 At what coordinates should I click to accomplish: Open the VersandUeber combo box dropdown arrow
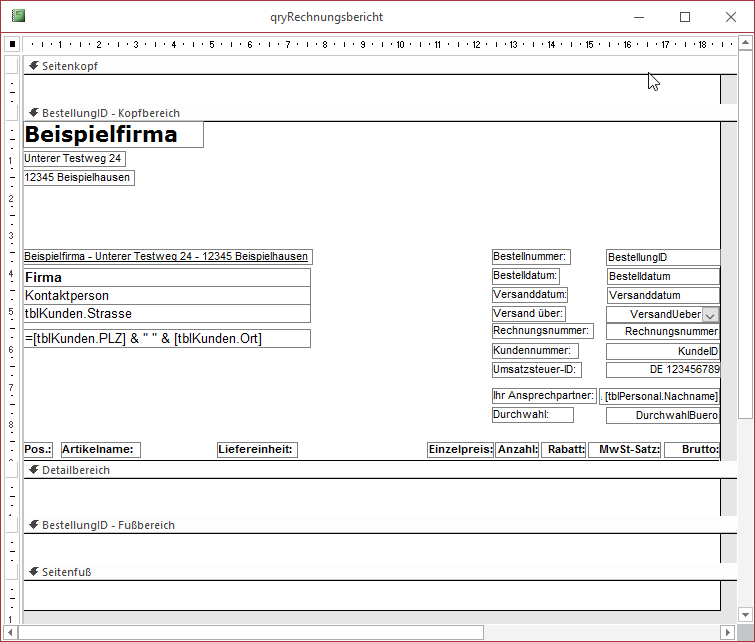[711, 315]
